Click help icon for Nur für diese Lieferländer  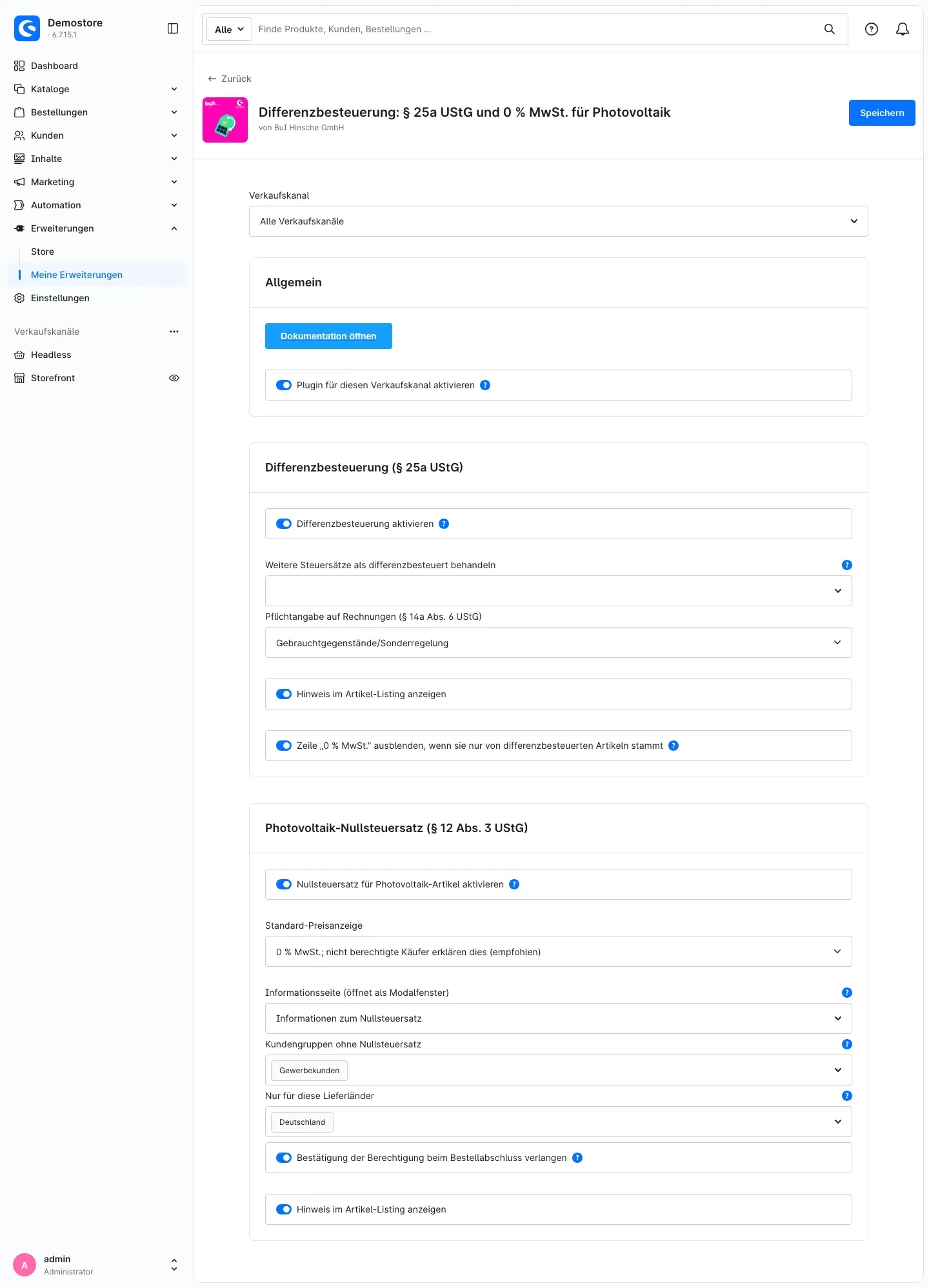(x=847, y=1096)
